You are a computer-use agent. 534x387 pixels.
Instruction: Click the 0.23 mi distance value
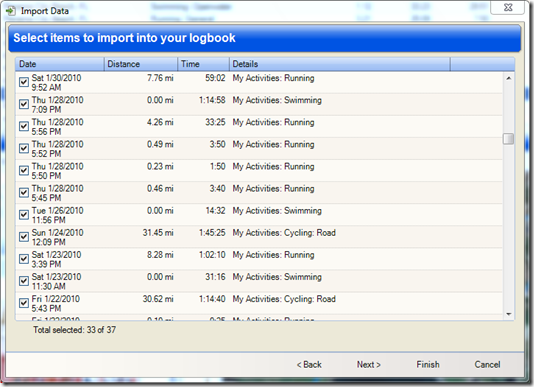click(160, 167)
